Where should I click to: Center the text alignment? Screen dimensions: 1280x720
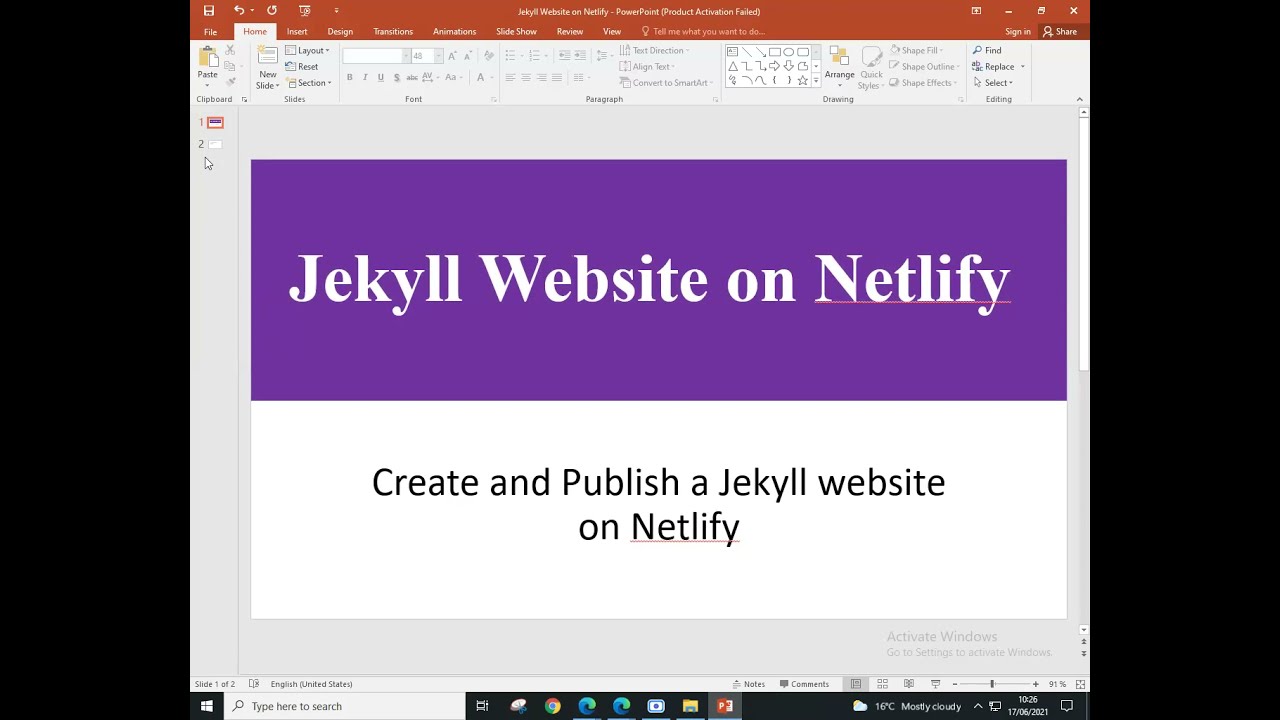click(526, 78)
